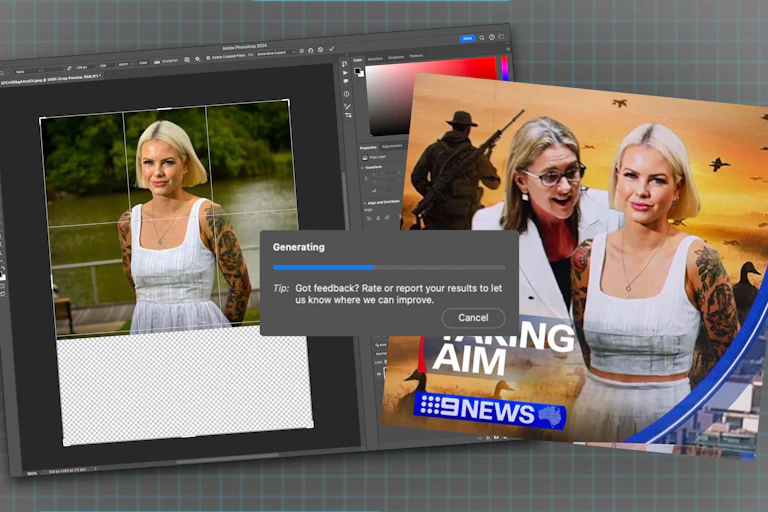Open the crop settings gear icon
Screen dimensions: 768x512
tap(197, 59)
